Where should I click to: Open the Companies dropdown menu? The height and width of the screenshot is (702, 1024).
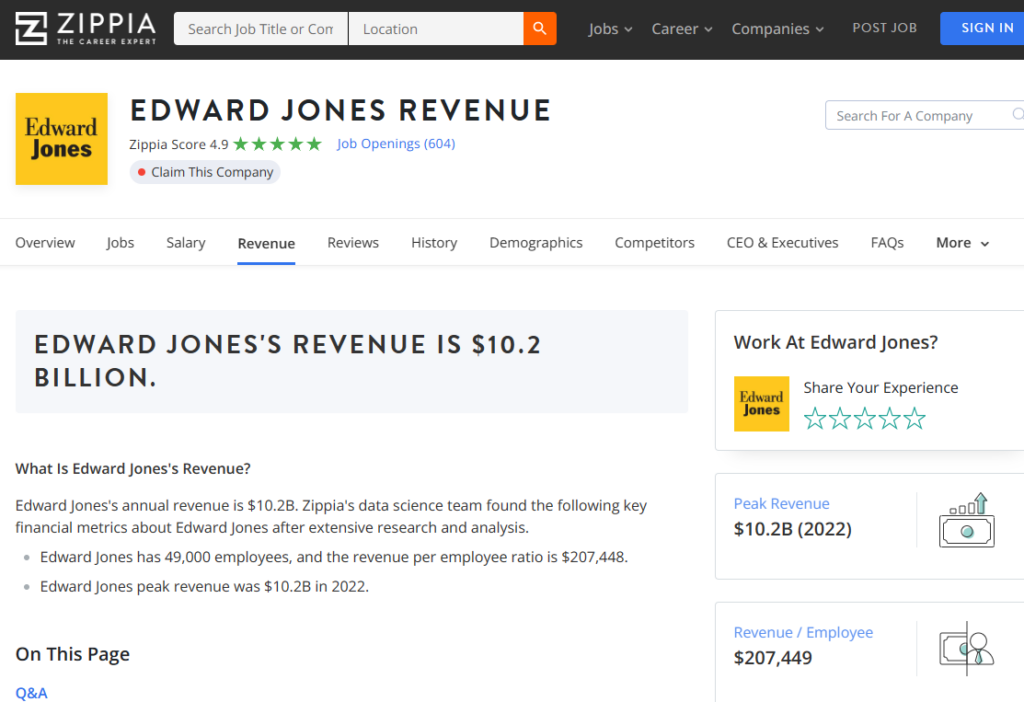click(x=777, y=29)
